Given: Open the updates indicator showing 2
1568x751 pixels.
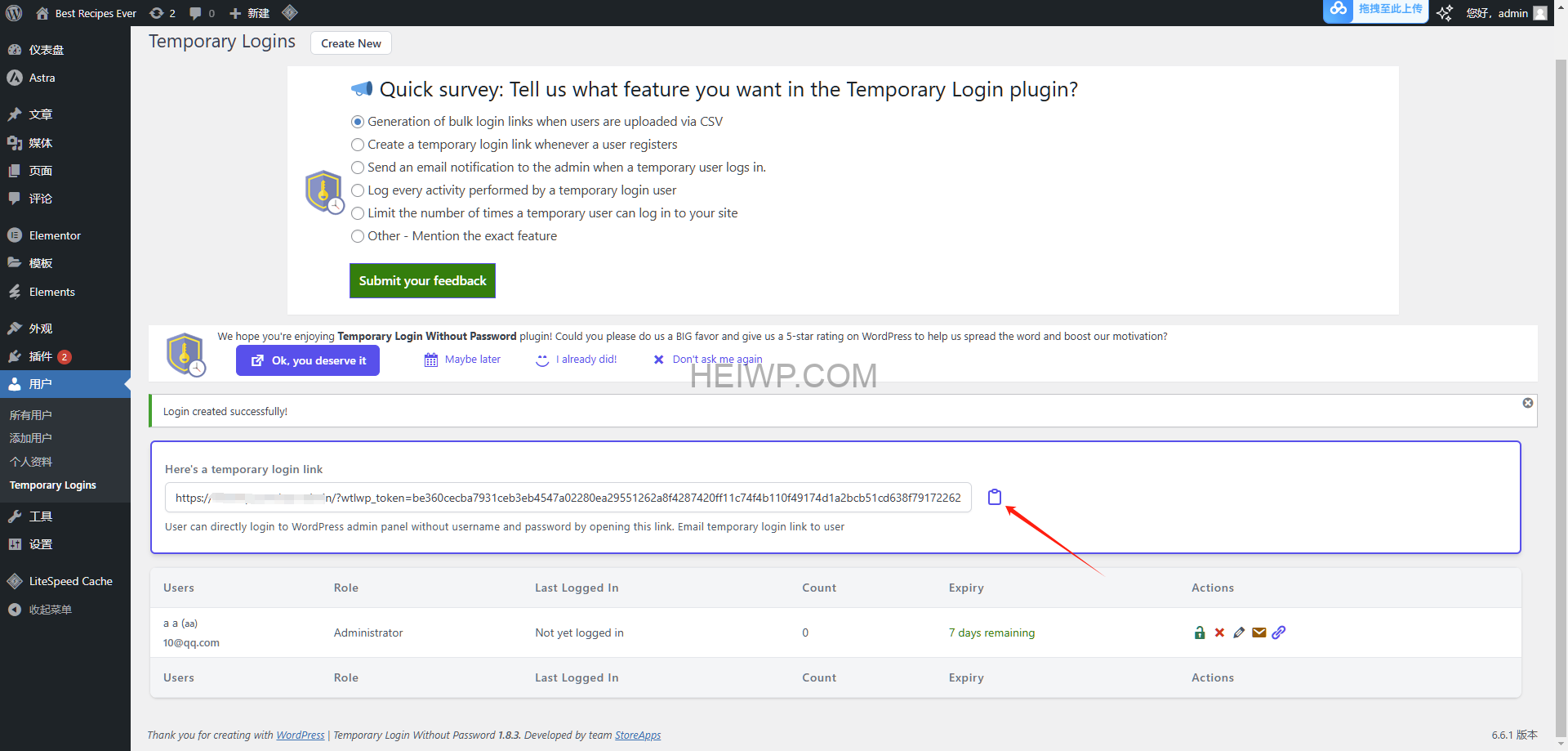Looking at the screenshot, I should click(x=163, y=13).
